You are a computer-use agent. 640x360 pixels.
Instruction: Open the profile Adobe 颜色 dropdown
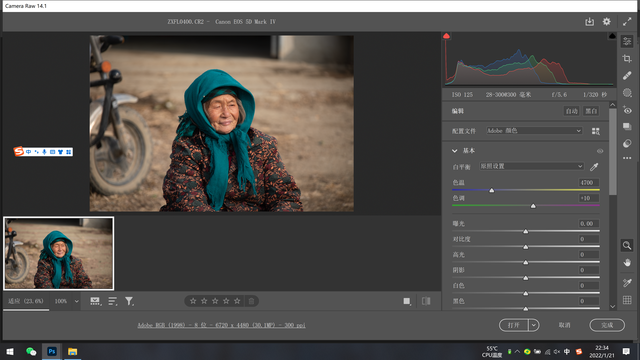534,131
